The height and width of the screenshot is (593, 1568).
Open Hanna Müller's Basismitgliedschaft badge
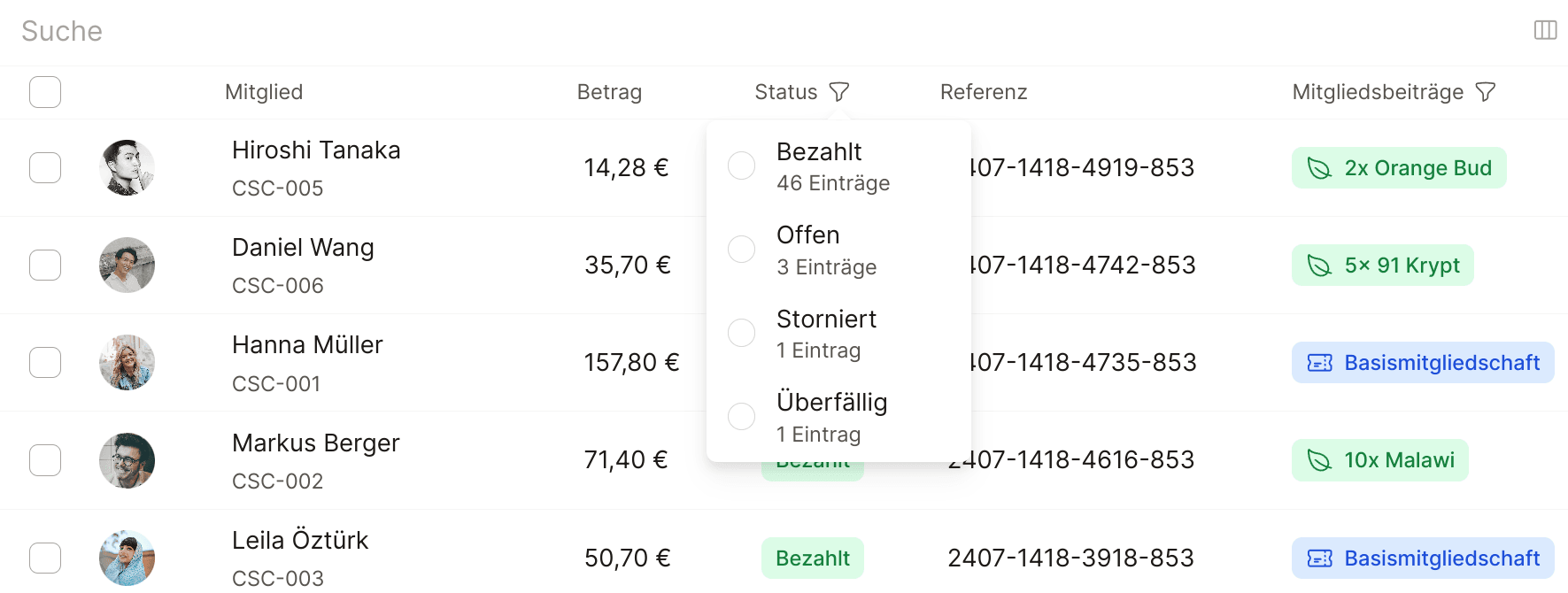tap(1423, 362)
